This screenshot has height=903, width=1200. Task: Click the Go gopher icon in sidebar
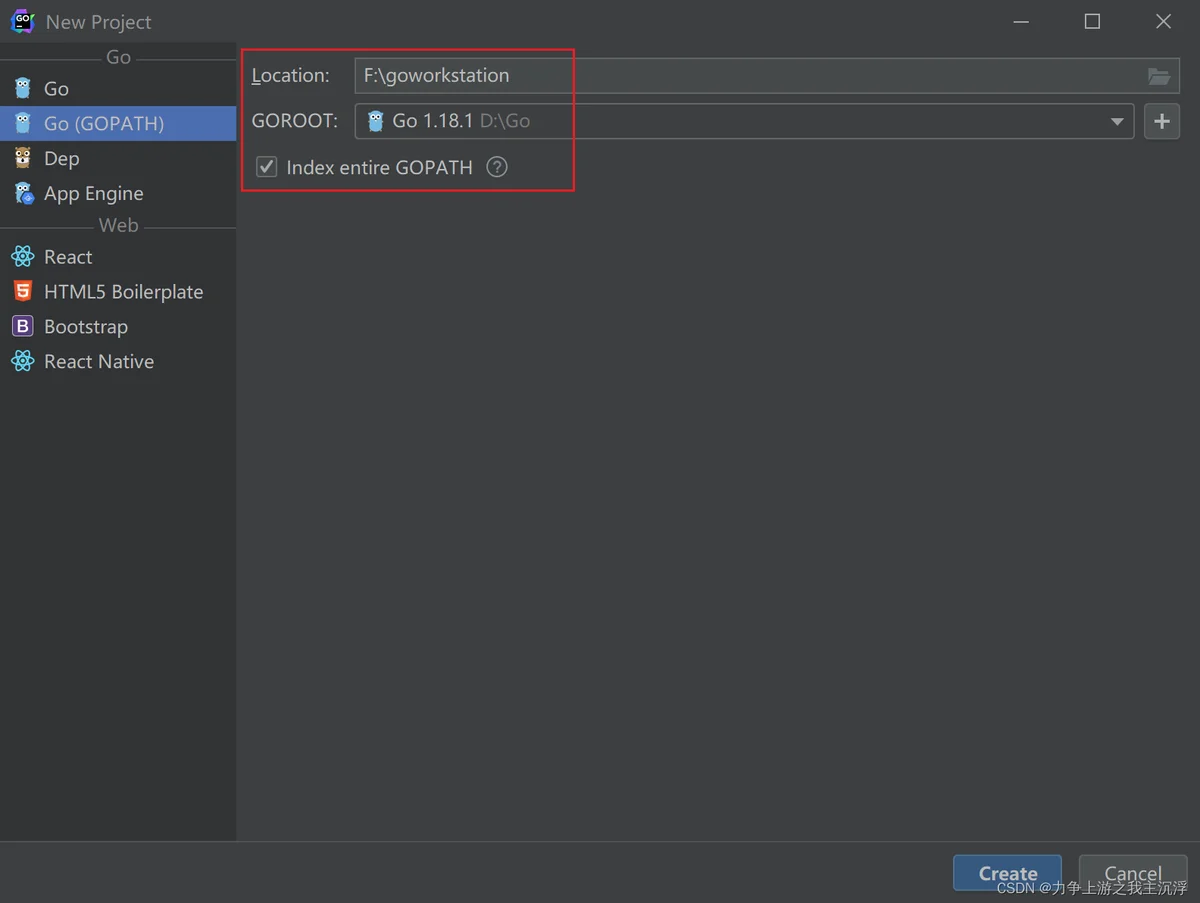click(22, 88)
